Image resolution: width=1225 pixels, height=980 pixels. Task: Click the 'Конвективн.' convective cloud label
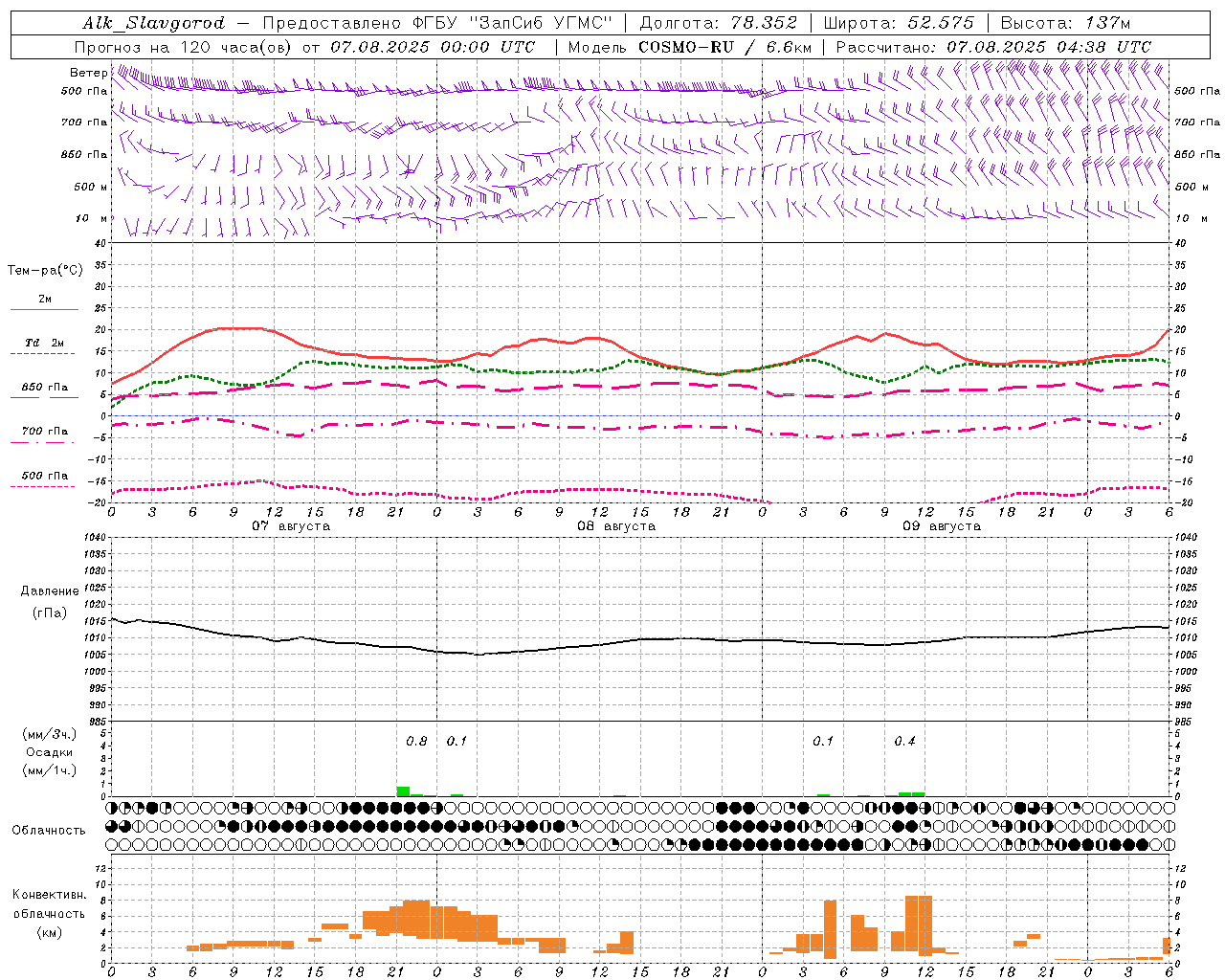49,896
